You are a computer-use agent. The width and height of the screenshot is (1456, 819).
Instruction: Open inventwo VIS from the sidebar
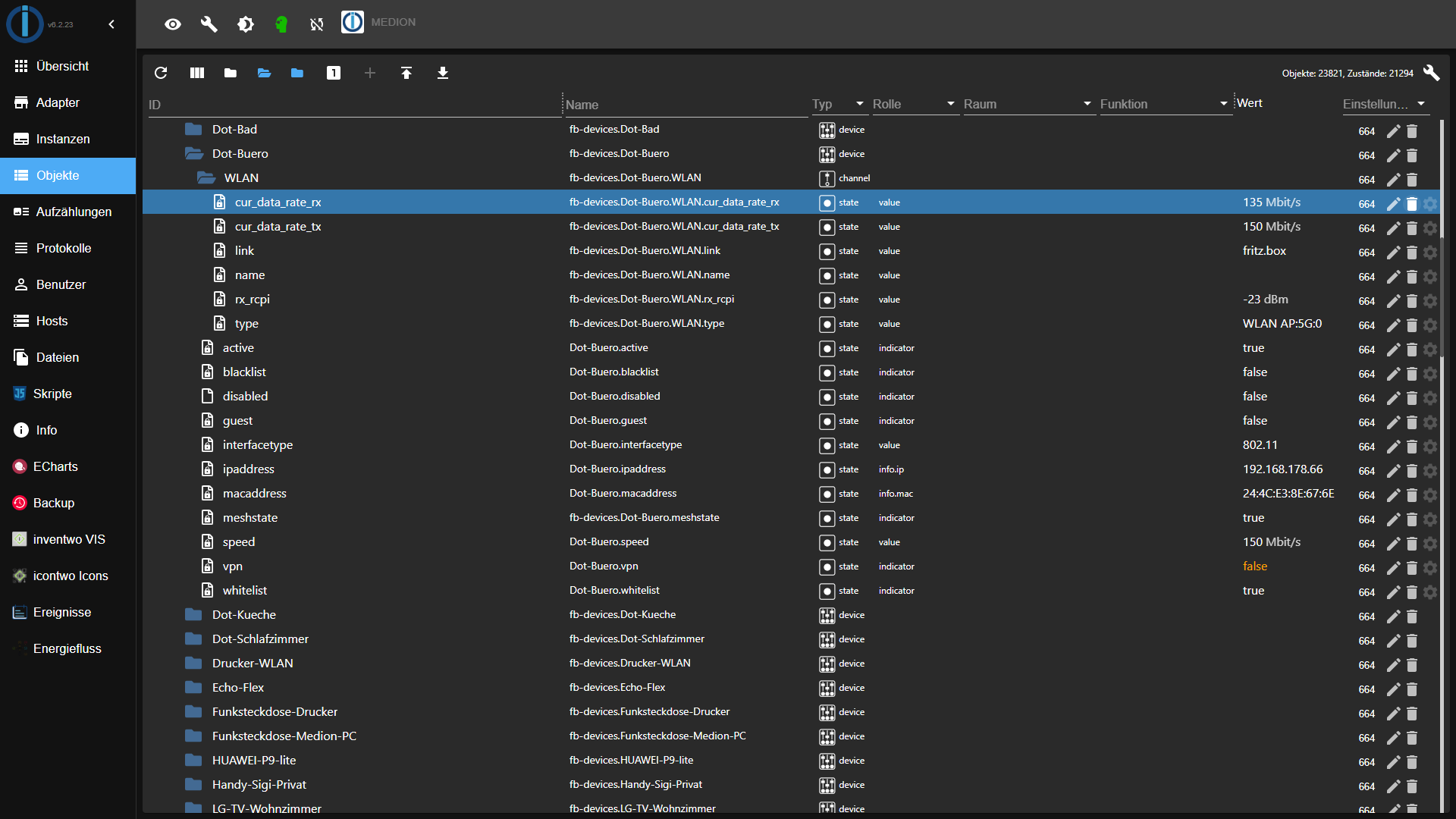67,539
